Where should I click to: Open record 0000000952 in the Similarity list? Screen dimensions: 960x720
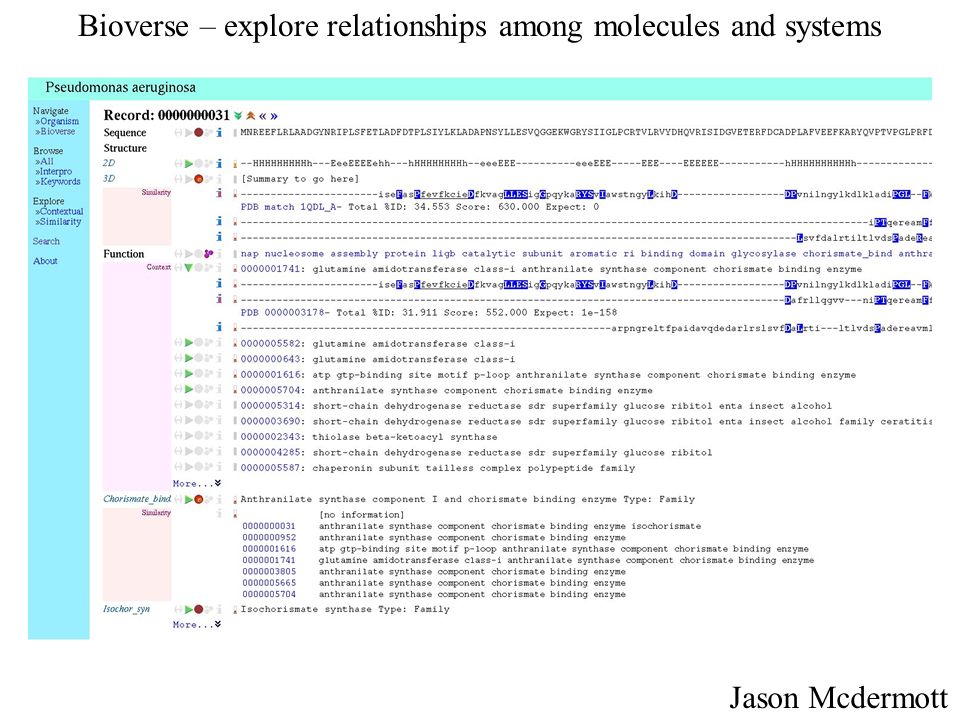(x=269, y=538)
